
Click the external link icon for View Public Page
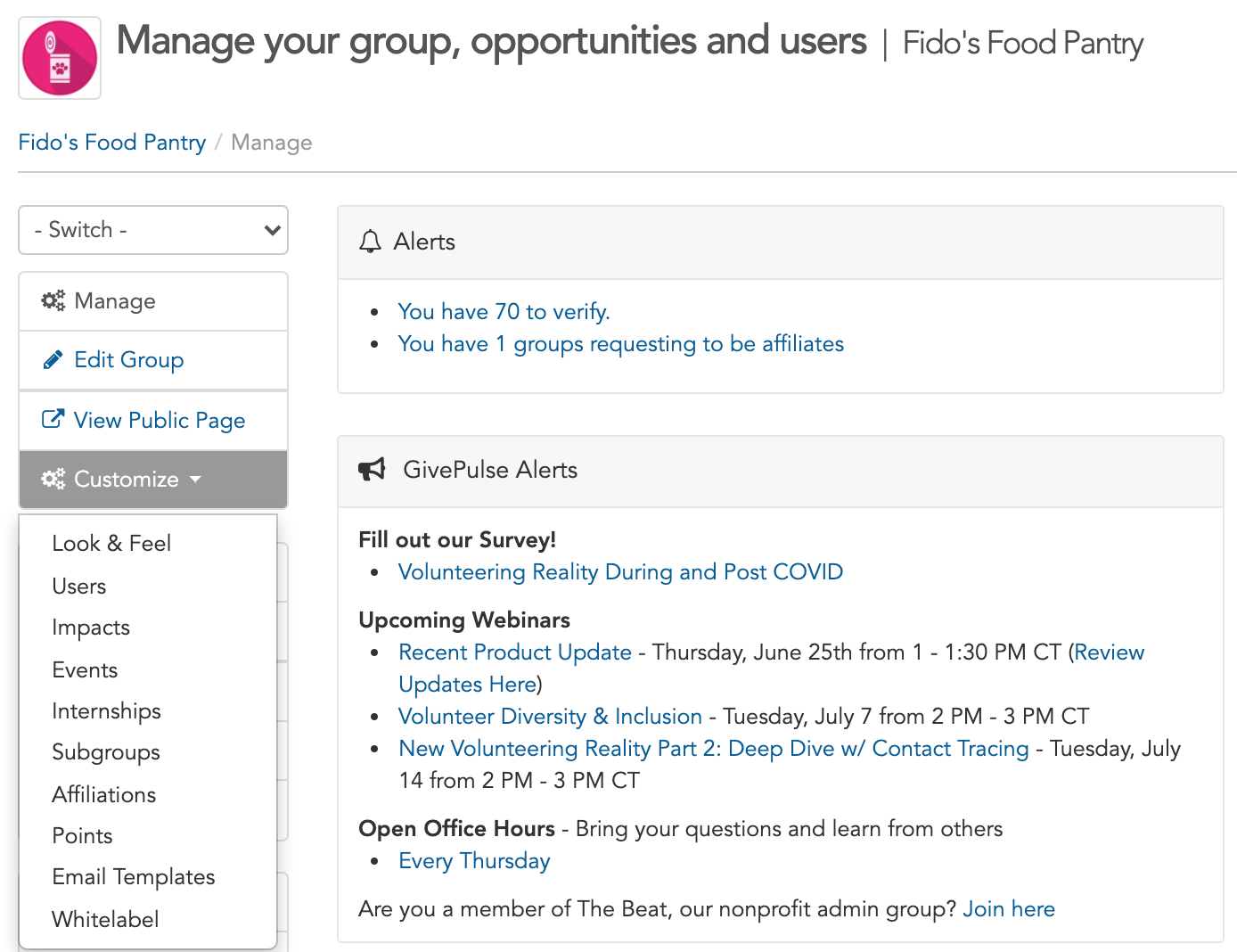pos(53,419)
